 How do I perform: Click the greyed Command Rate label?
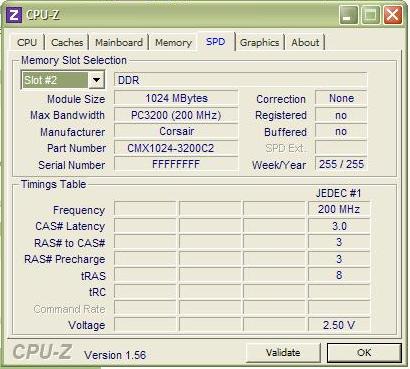[x=69, y=309]
